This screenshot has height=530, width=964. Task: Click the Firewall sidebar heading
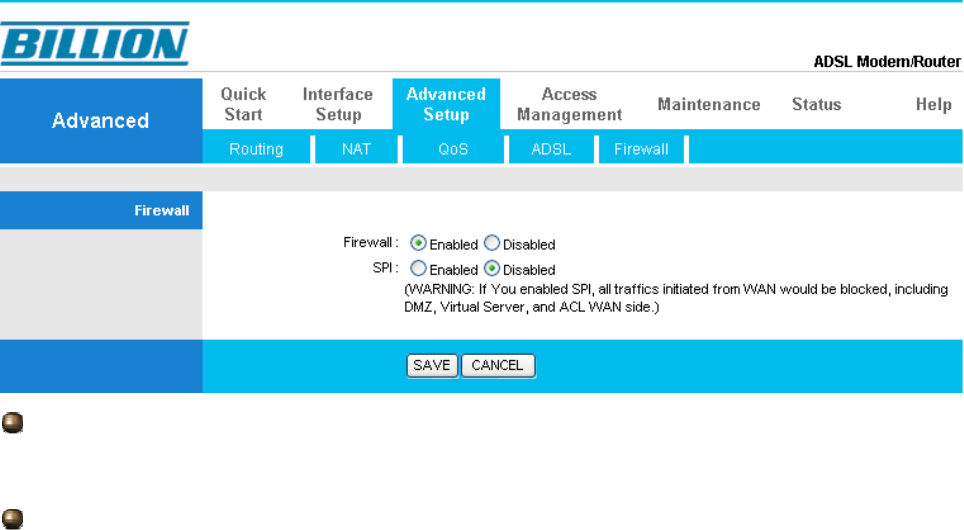(162, 210)
